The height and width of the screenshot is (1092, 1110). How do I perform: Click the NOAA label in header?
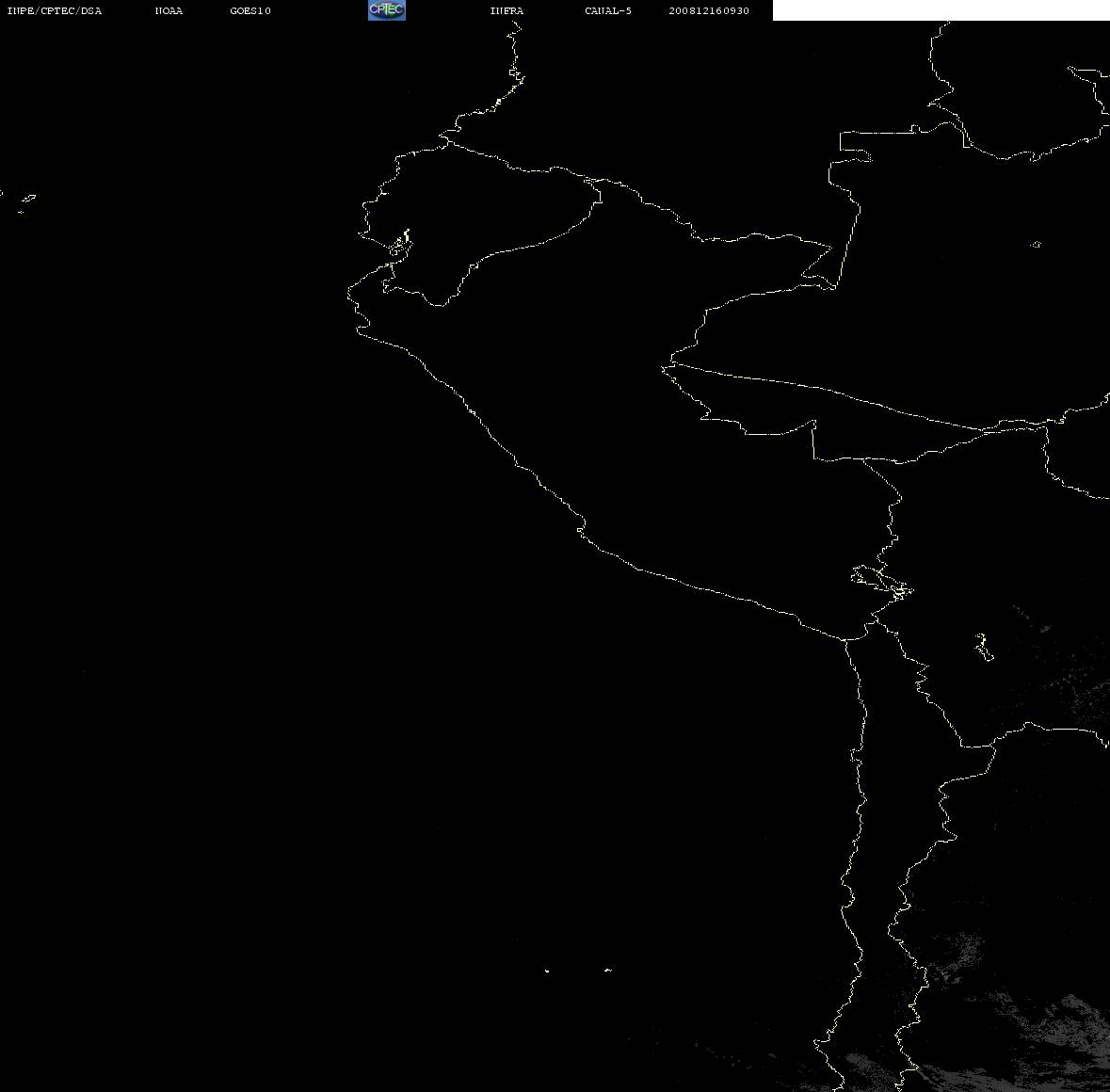pyautogui.click(x=169, y=10)
